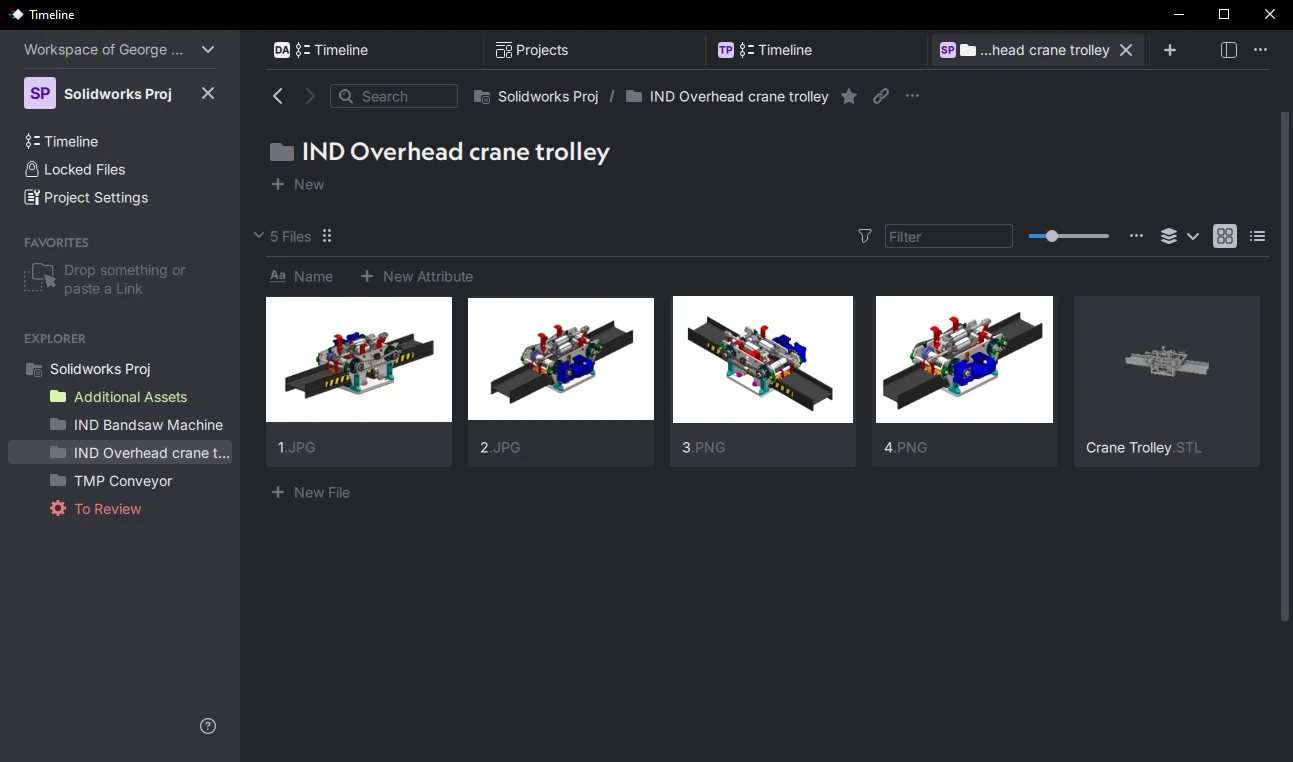The height and width of the screenshot is (762, 1293).
Task: Copy link for the current folder
Action: click(881, 96)
